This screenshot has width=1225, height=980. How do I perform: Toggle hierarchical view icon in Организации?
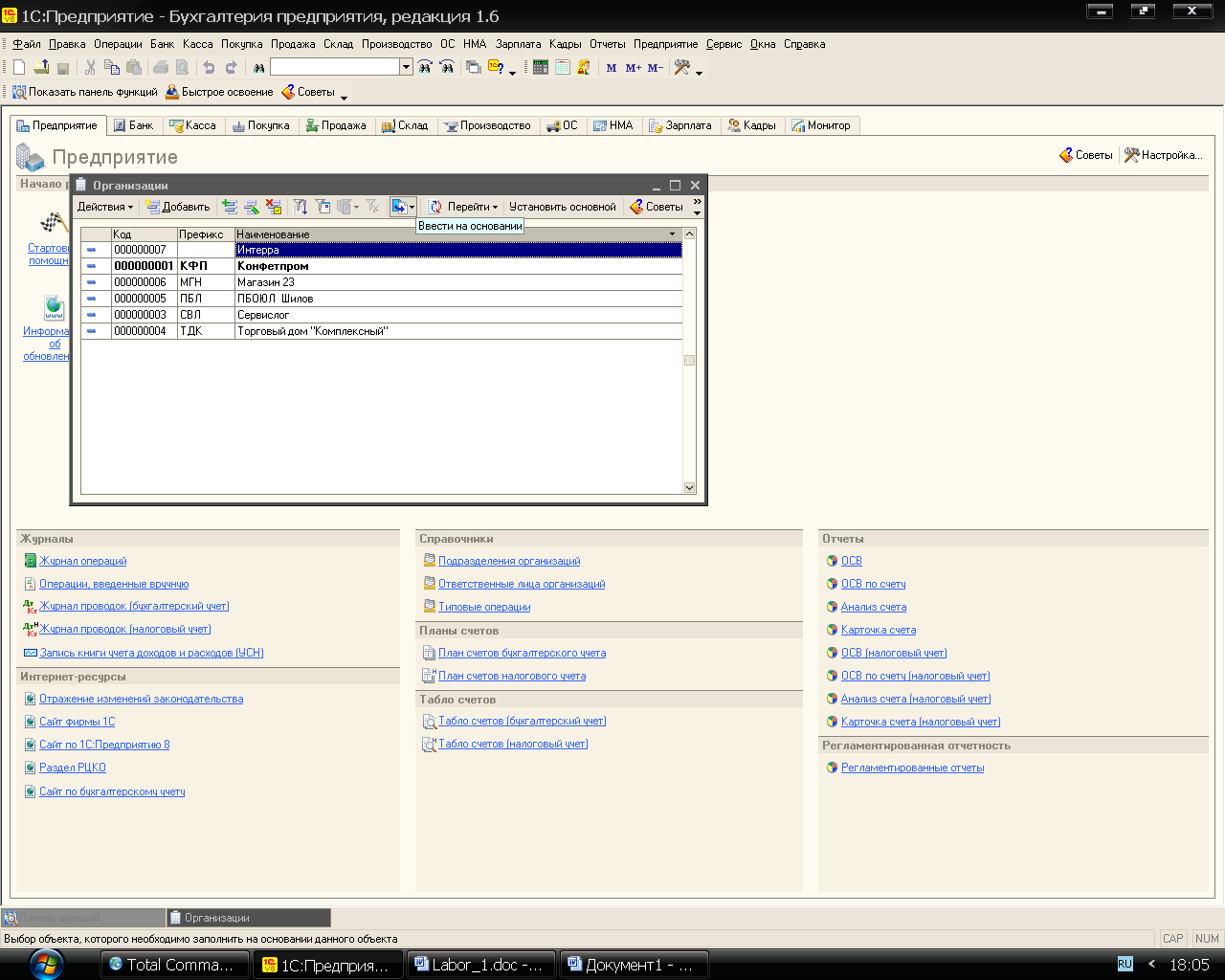point(301,207)
